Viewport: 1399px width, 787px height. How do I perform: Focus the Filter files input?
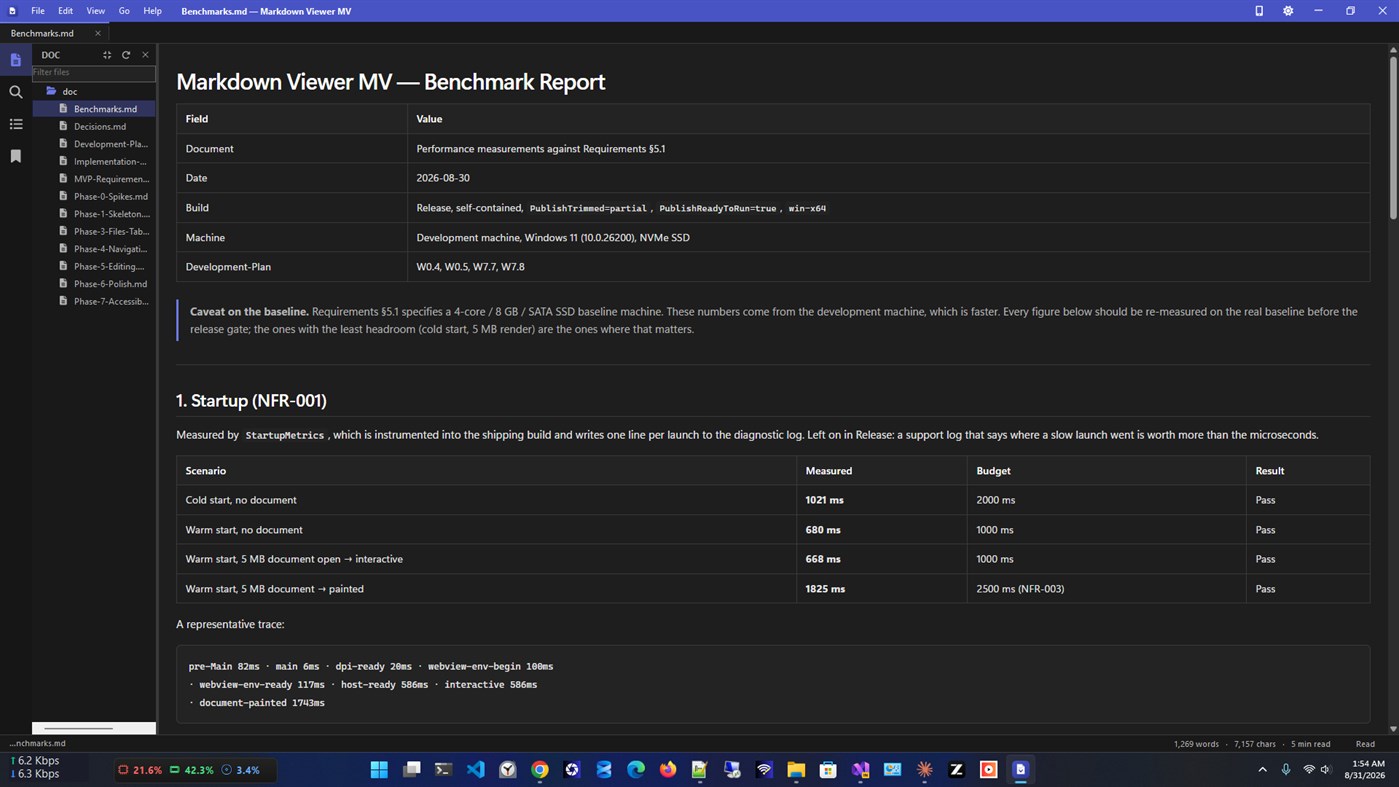93,72
